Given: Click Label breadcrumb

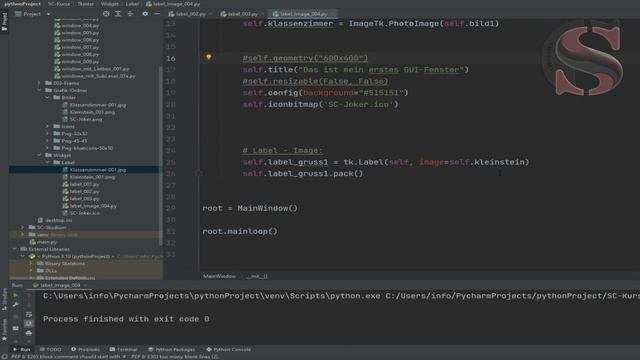Looking at the screenshot, I should point(132,4).
